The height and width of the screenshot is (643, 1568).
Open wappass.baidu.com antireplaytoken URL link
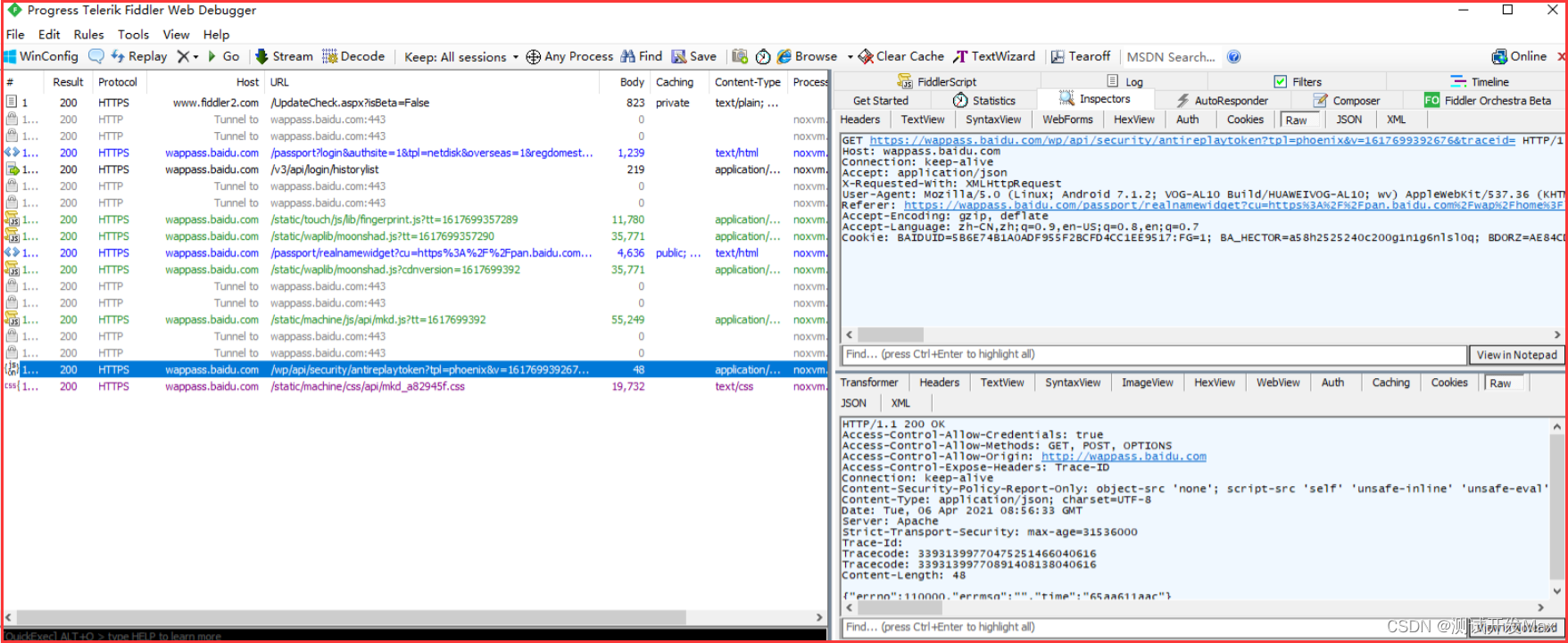(1192, 141)
